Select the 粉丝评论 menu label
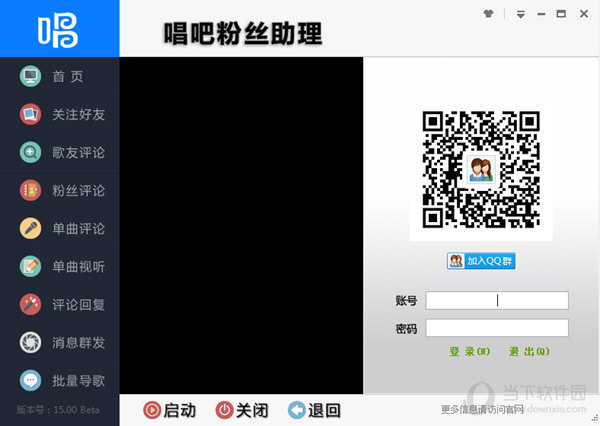600x426 pixels. (x=78, y=191)
